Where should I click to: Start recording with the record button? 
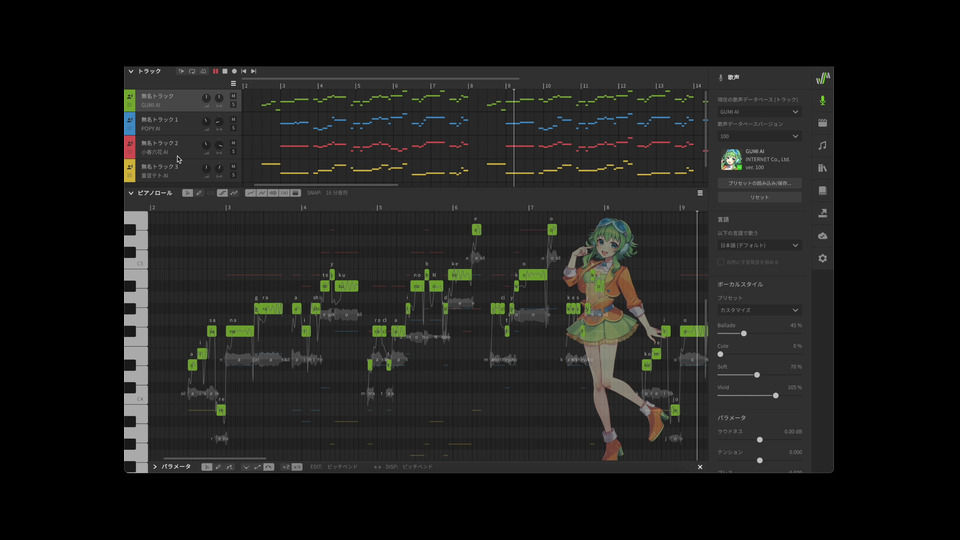coord(234,72)
